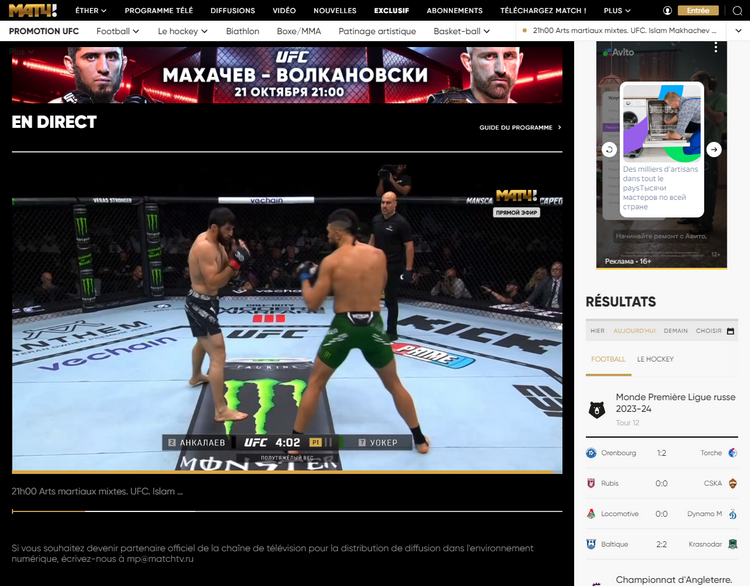The width and height of the screenshot is (750, 586).
Task: Select the Aujourd'hui results tab
Action: 634,331
